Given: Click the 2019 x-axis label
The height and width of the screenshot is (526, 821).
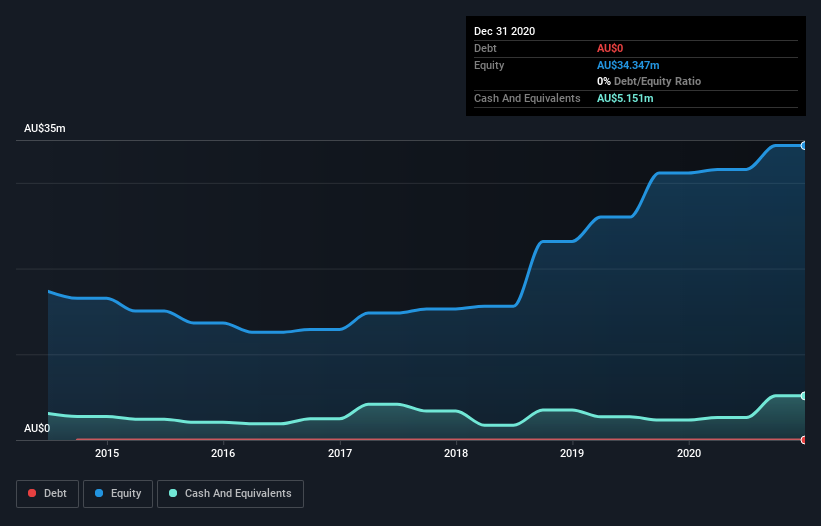Looking at the screenshot, I should coord(572,453).
